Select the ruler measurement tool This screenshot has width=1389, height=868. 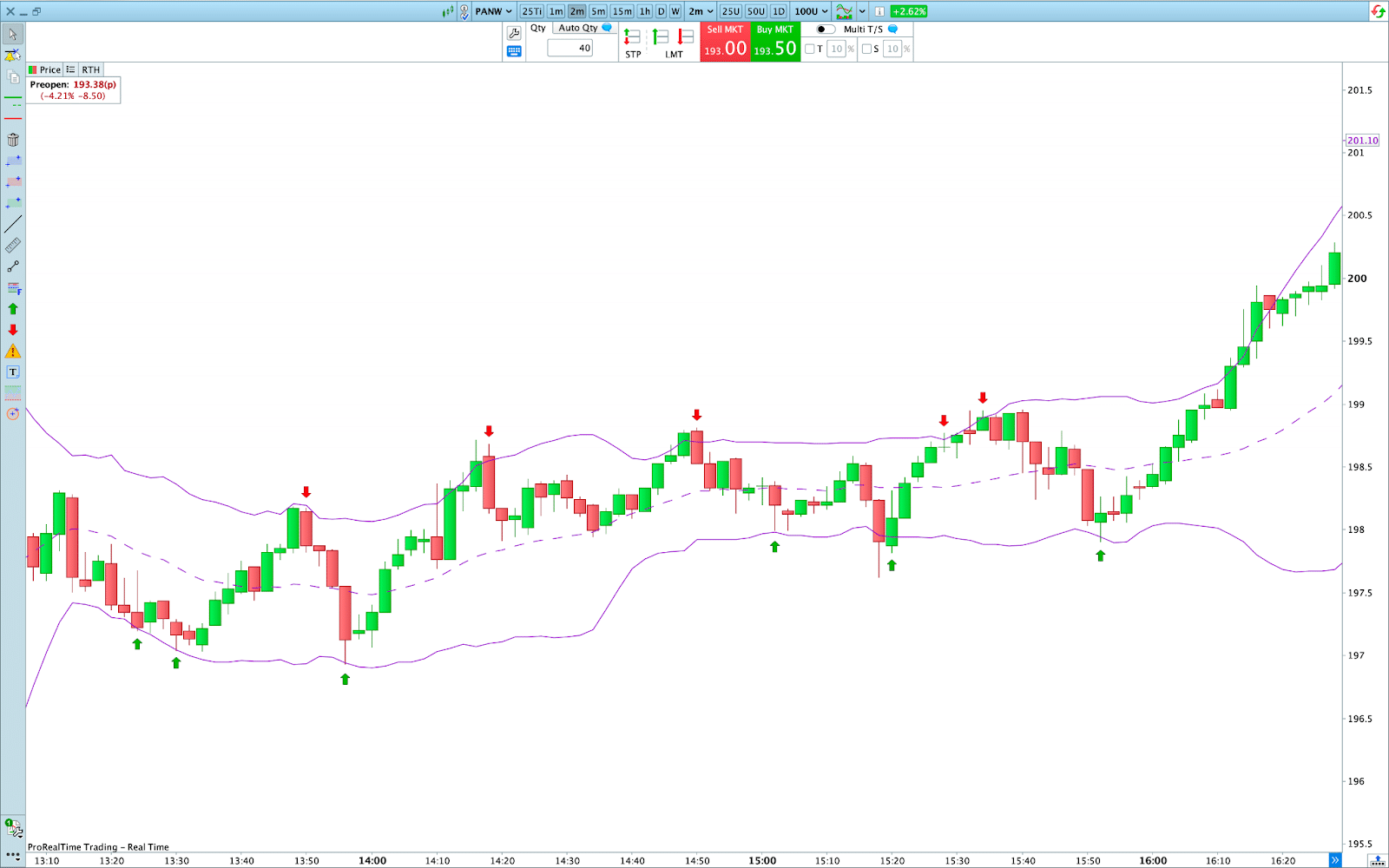(13, 246)
